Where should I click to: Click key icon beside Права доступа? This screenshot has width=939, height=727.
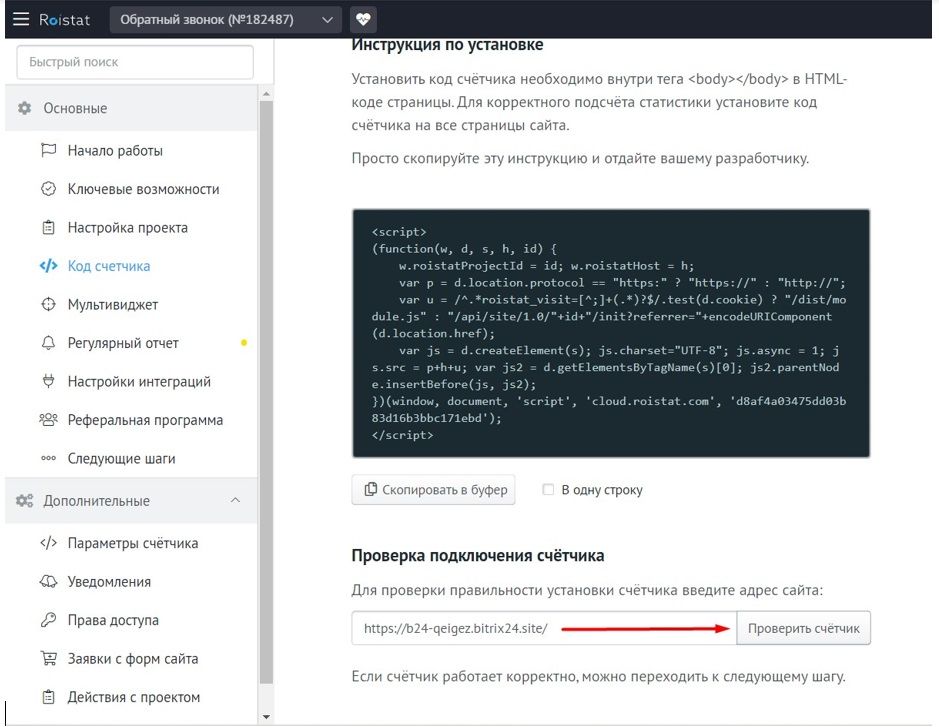(x=49, y=620)
